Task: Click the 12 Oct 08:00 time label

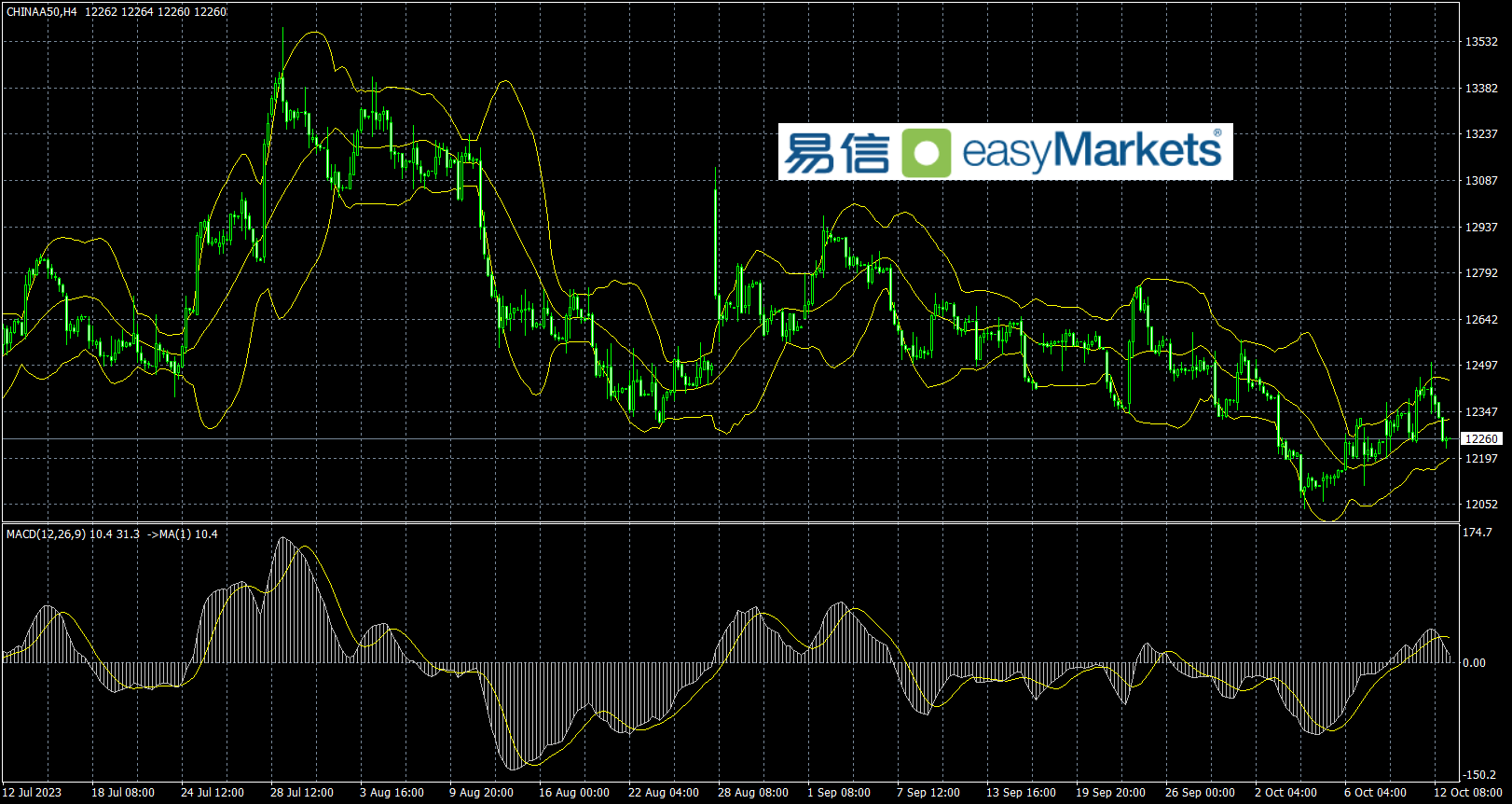Action: [x=1468, y=793]
